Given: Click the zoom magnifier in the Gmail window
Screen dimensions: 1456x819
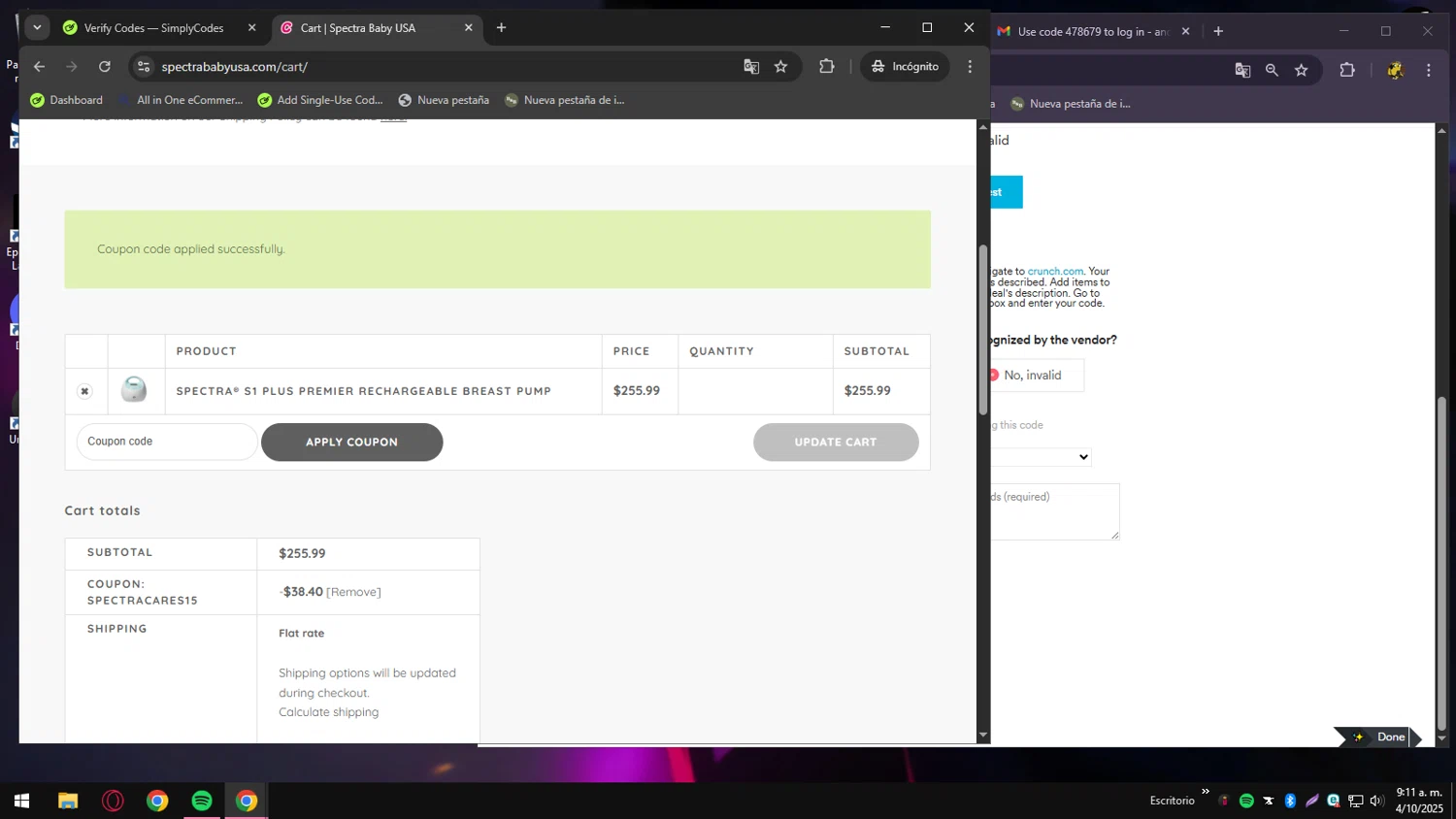Looking at the screenshot, I should pyautogui.click(x=1272, y=70).
